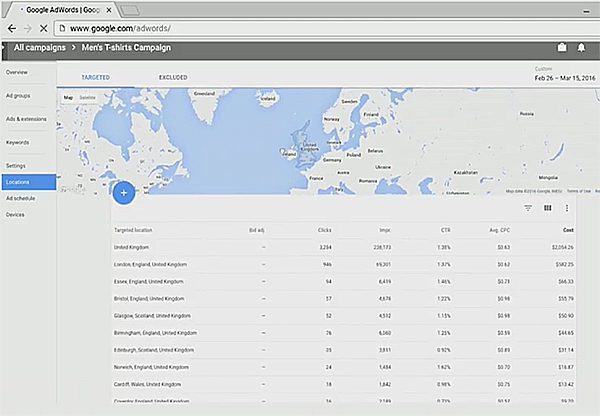Click the 0.92% CTR value for Edinburgh
The width and height of the screenshot is (600, 416).
click(444, 350)
